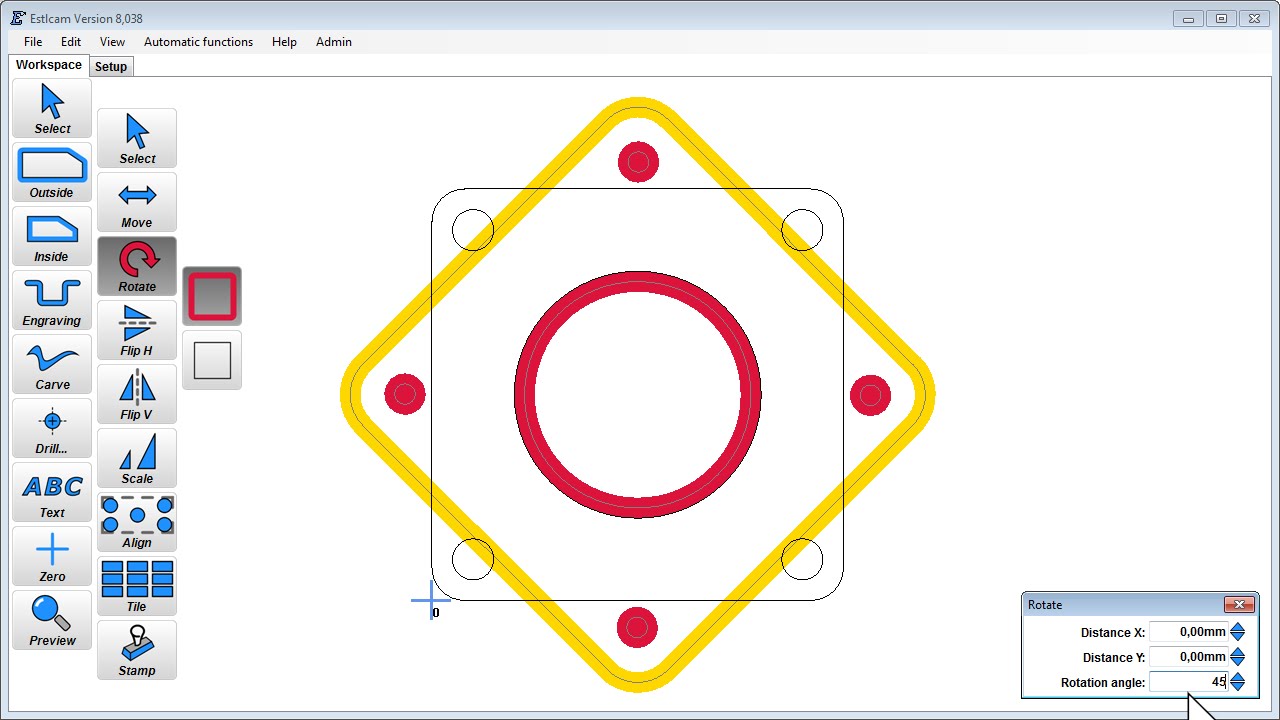1280x720 pixels.
Task: Select the Stamp tool
Action: (137, 650)
